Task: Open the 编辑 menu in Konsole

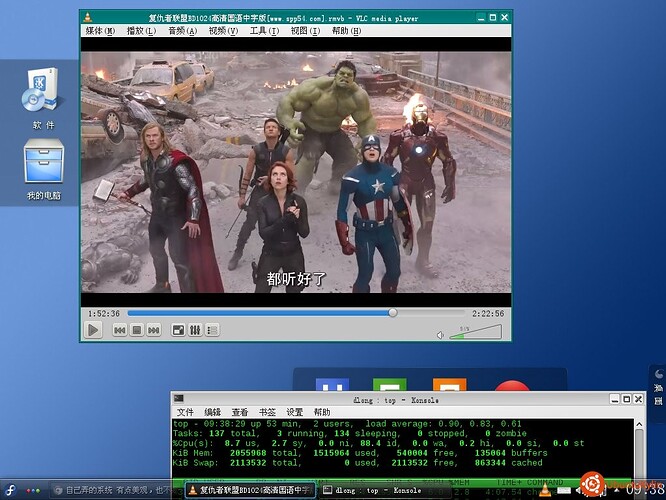Action: click(212, 412)
